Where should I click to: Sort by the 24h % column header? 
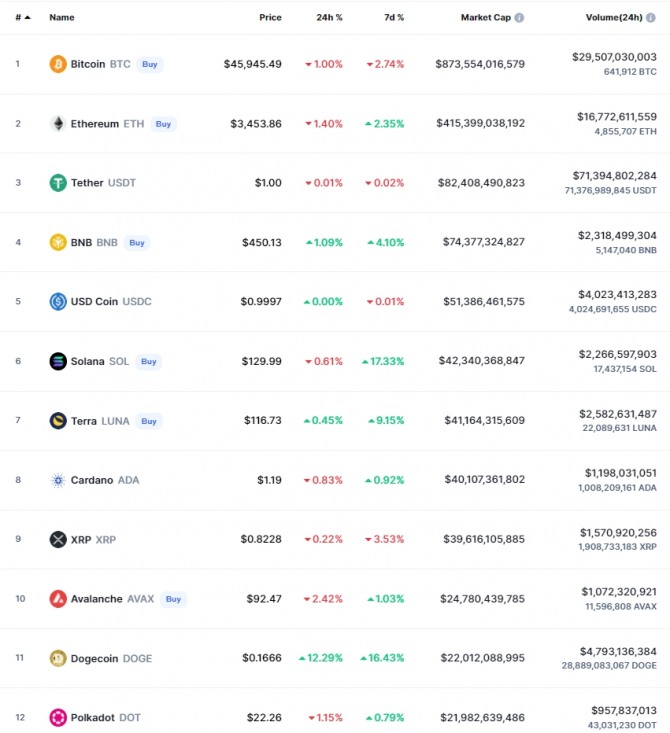329,18
